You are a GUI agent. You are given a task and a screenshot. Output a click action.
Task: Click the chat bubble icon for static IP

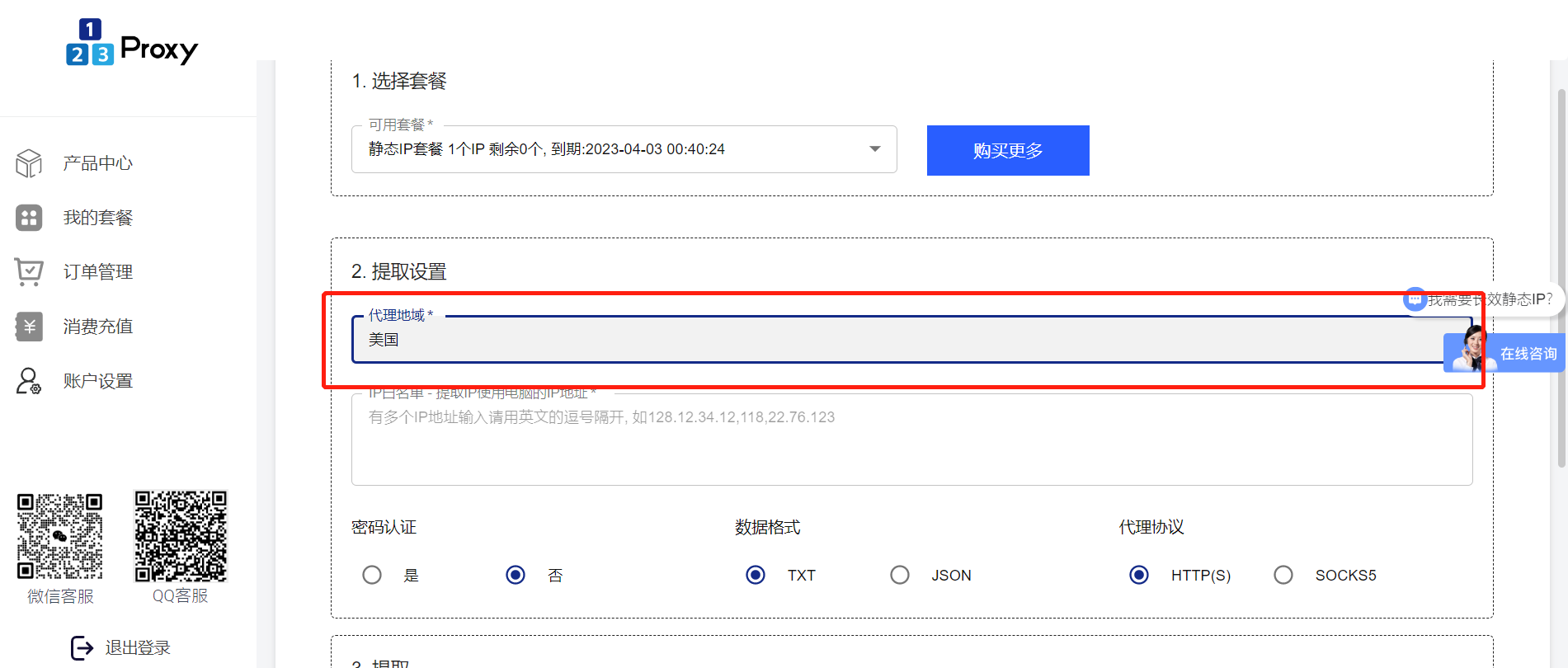(1415, 299)
